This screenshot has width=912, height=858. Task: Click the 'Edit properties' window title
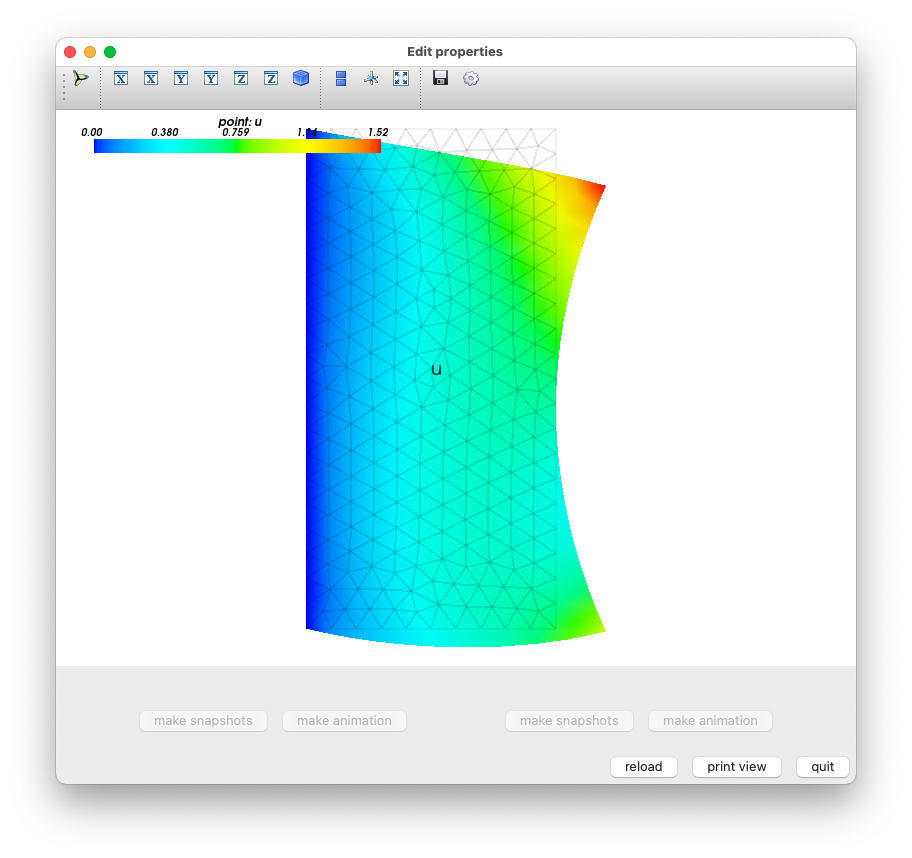(455, 52)
